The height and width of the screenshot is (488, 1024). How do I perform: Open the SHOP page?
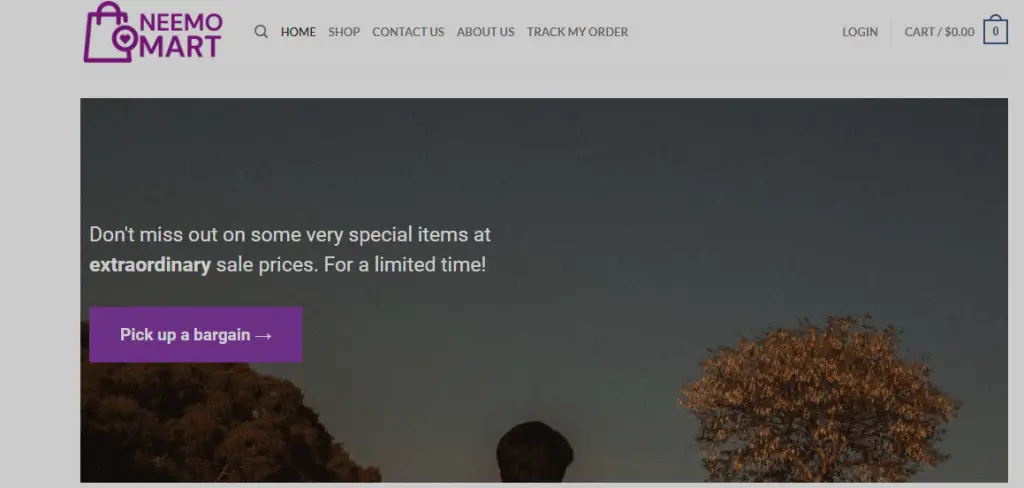pos(344,31)
